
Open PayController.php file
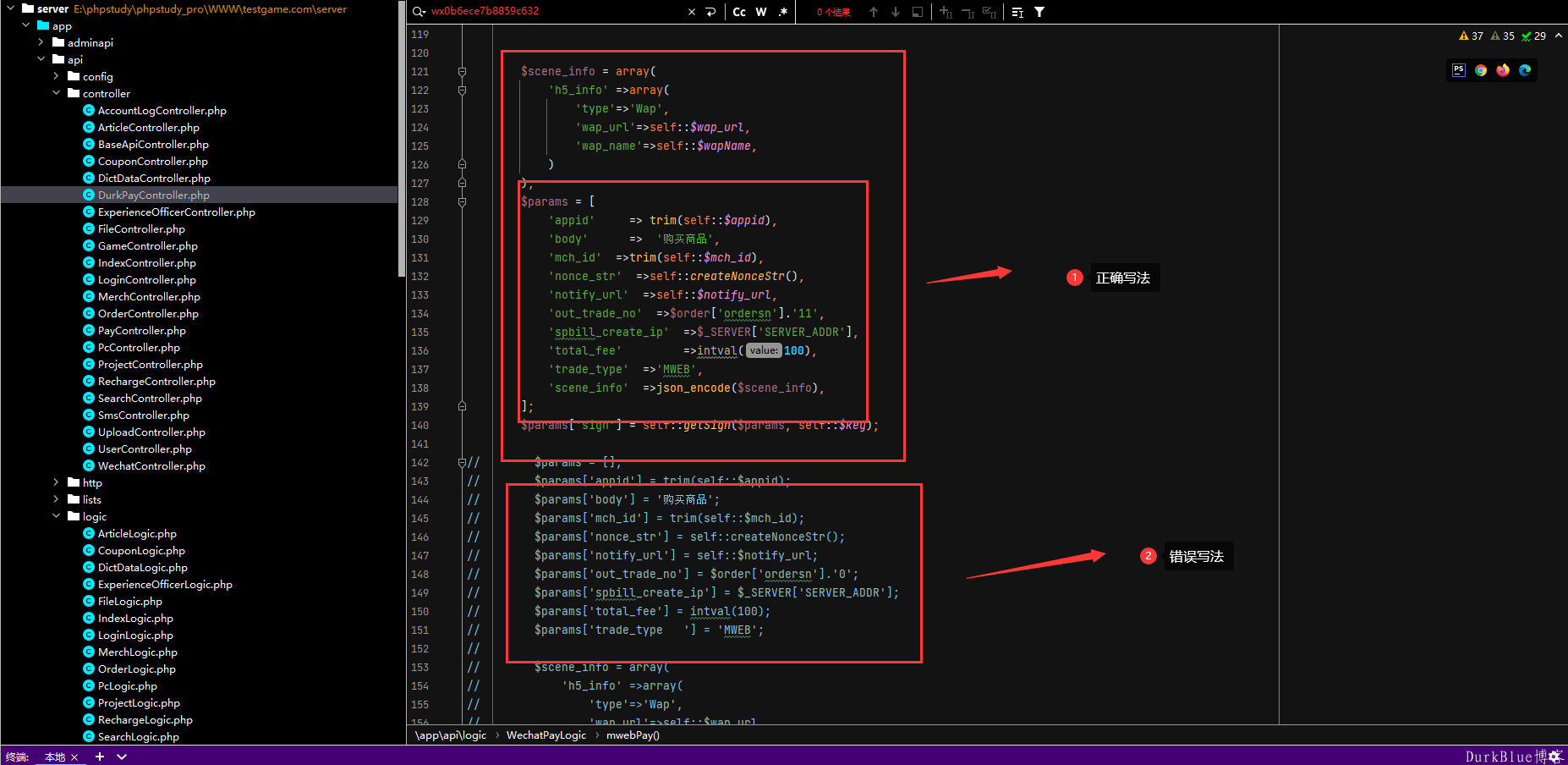[x=142, y=330]
